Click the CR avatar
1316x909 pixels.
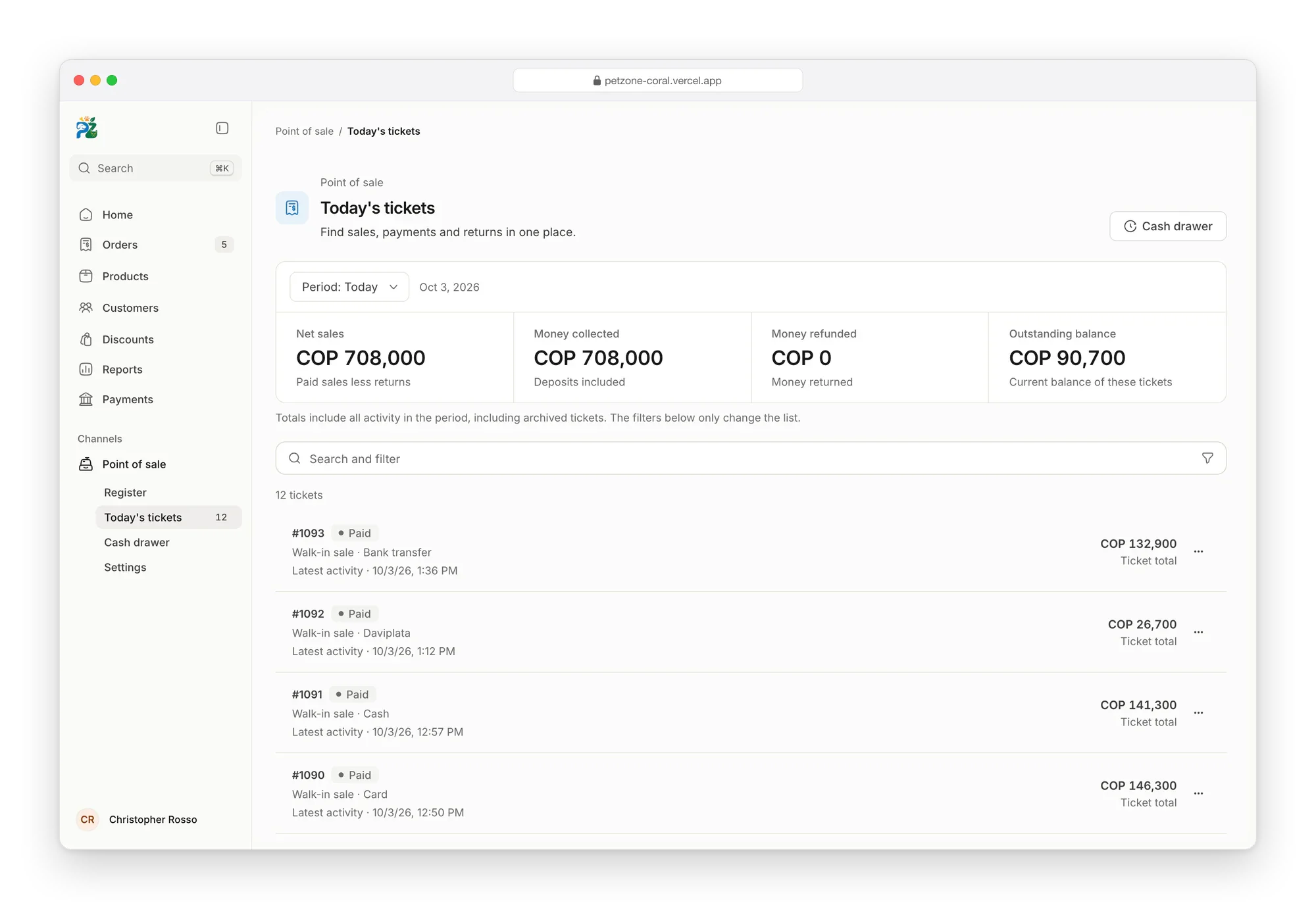pyautogui.click(x=88, y=820)
